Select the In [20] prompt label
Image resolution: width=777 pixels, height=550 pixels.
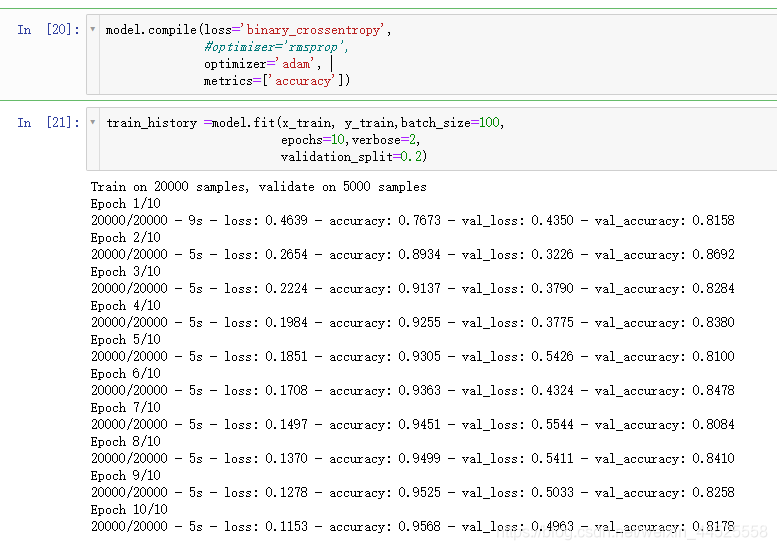coord(48,30)
